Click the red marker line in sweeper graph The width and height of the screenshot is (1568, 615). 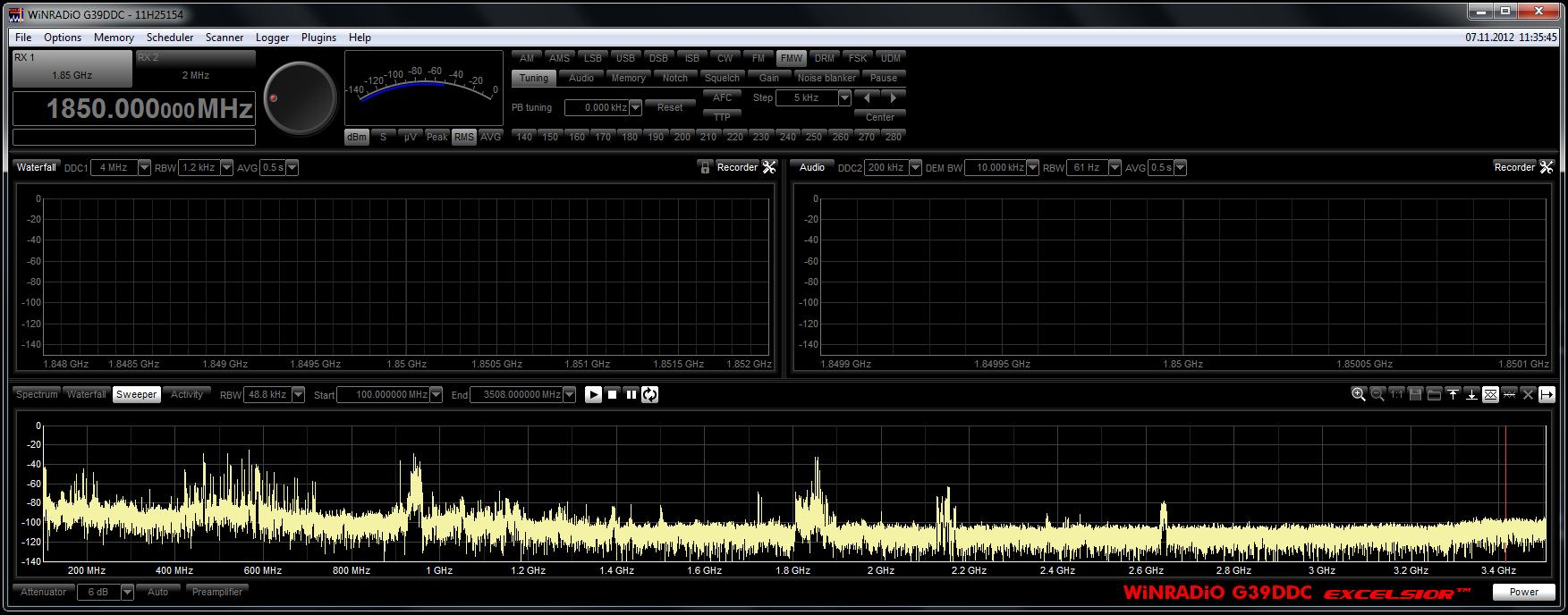1505,493
